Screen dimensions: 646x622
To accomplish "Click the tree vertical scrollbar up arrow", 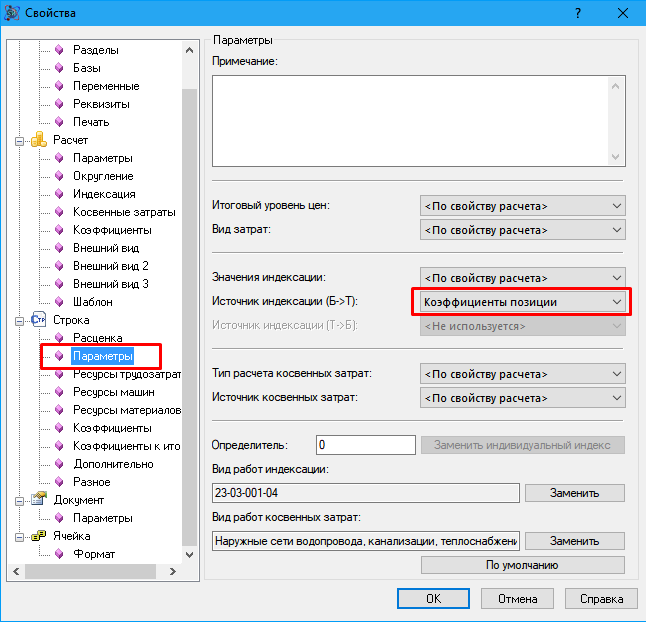I will pos(190,50).
